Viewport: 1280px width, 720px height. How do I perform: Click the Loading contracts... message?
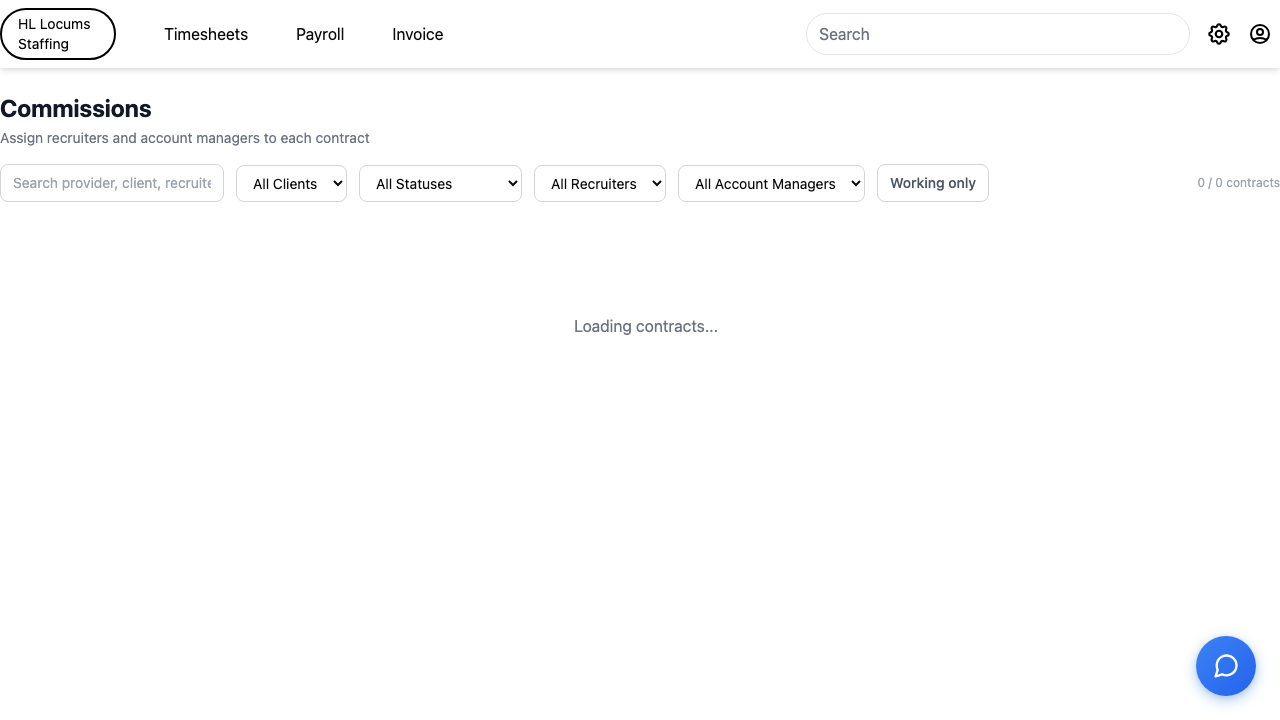point(646,326)
